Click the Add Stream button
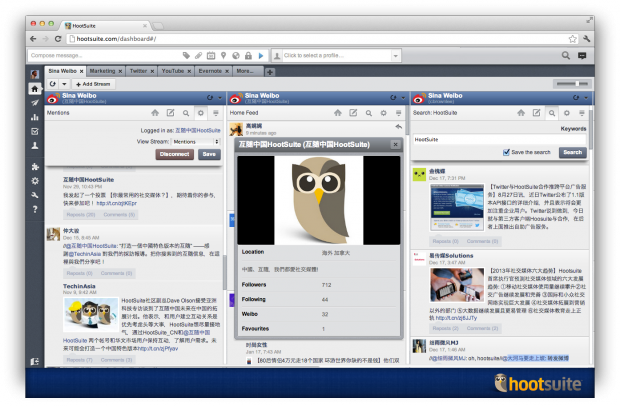This screenshot has width=620, height=406. [93, 84]
